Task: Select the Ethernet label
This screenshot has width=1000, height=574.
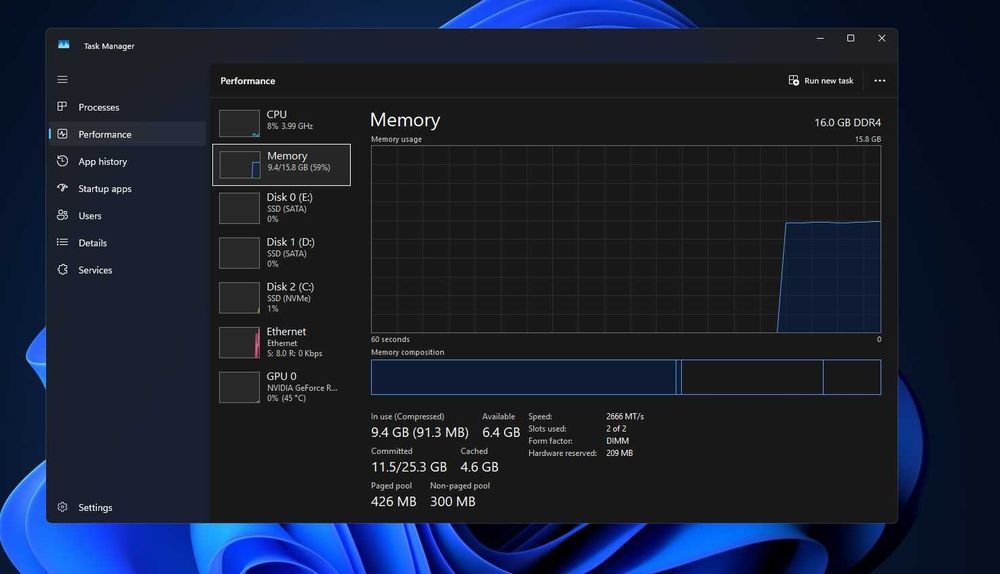Action: [x=286, y=331]
